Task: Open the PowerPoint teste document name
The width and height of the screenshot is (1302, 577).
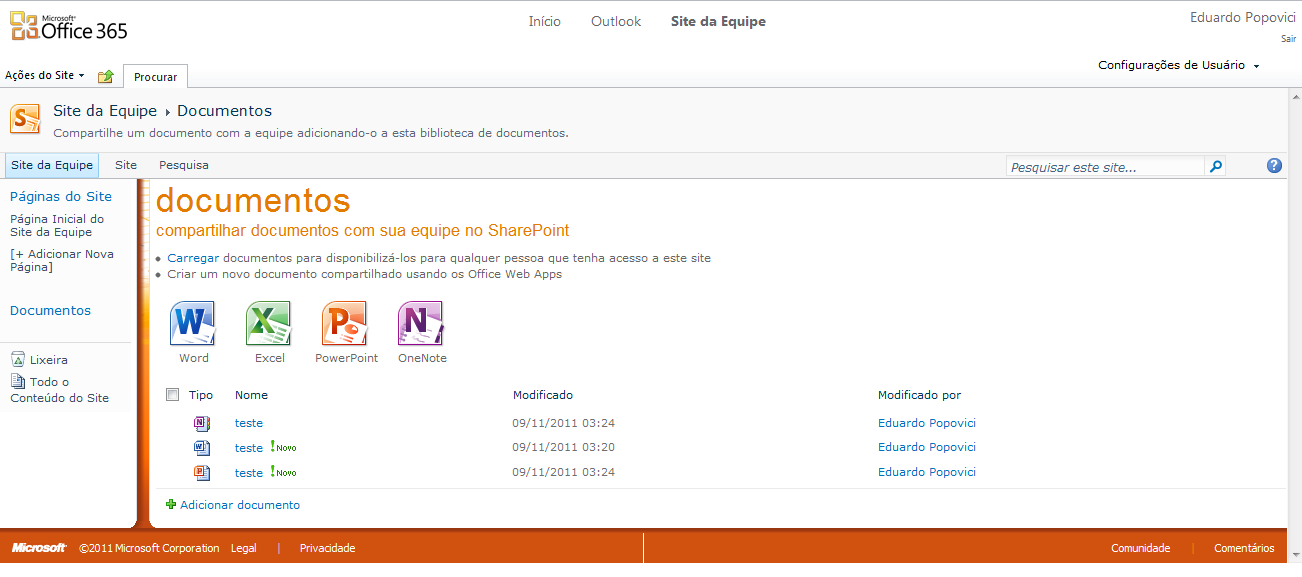Action: (249, 473)
